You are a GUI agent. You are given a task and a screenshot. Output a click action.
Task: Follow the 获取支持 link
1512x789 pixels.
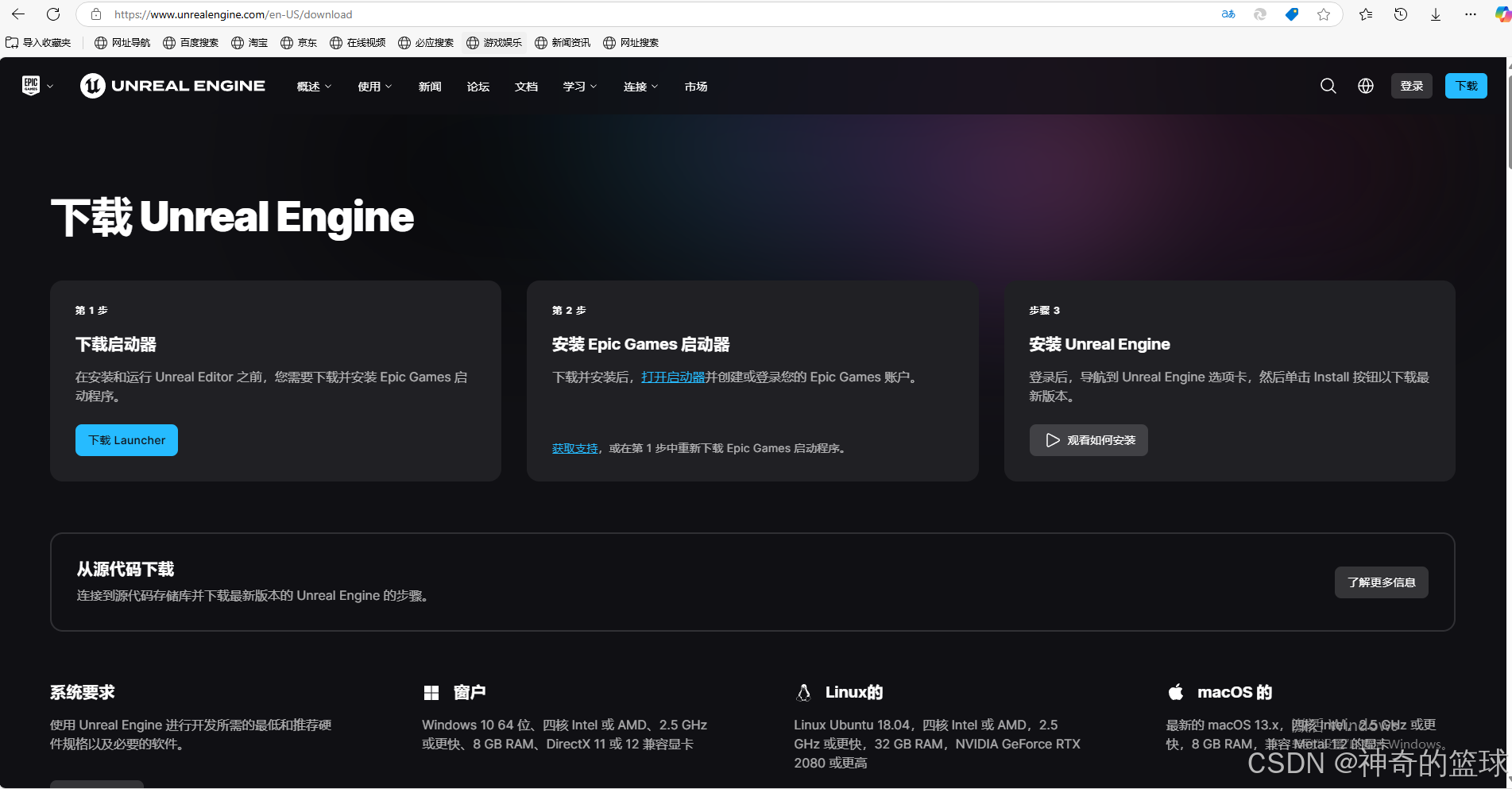tap(575, 449)
